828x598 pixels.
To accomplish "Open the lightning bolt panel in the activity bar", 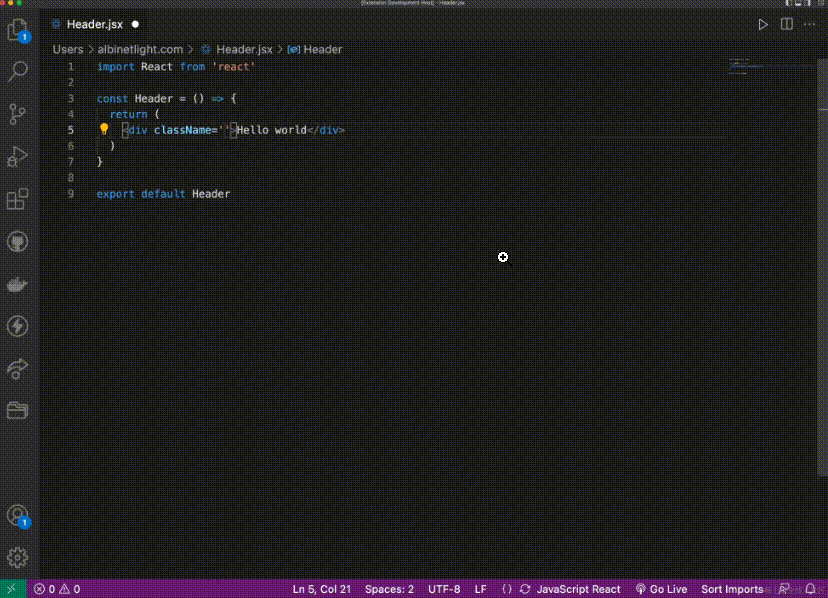I will tap(17, 326).
